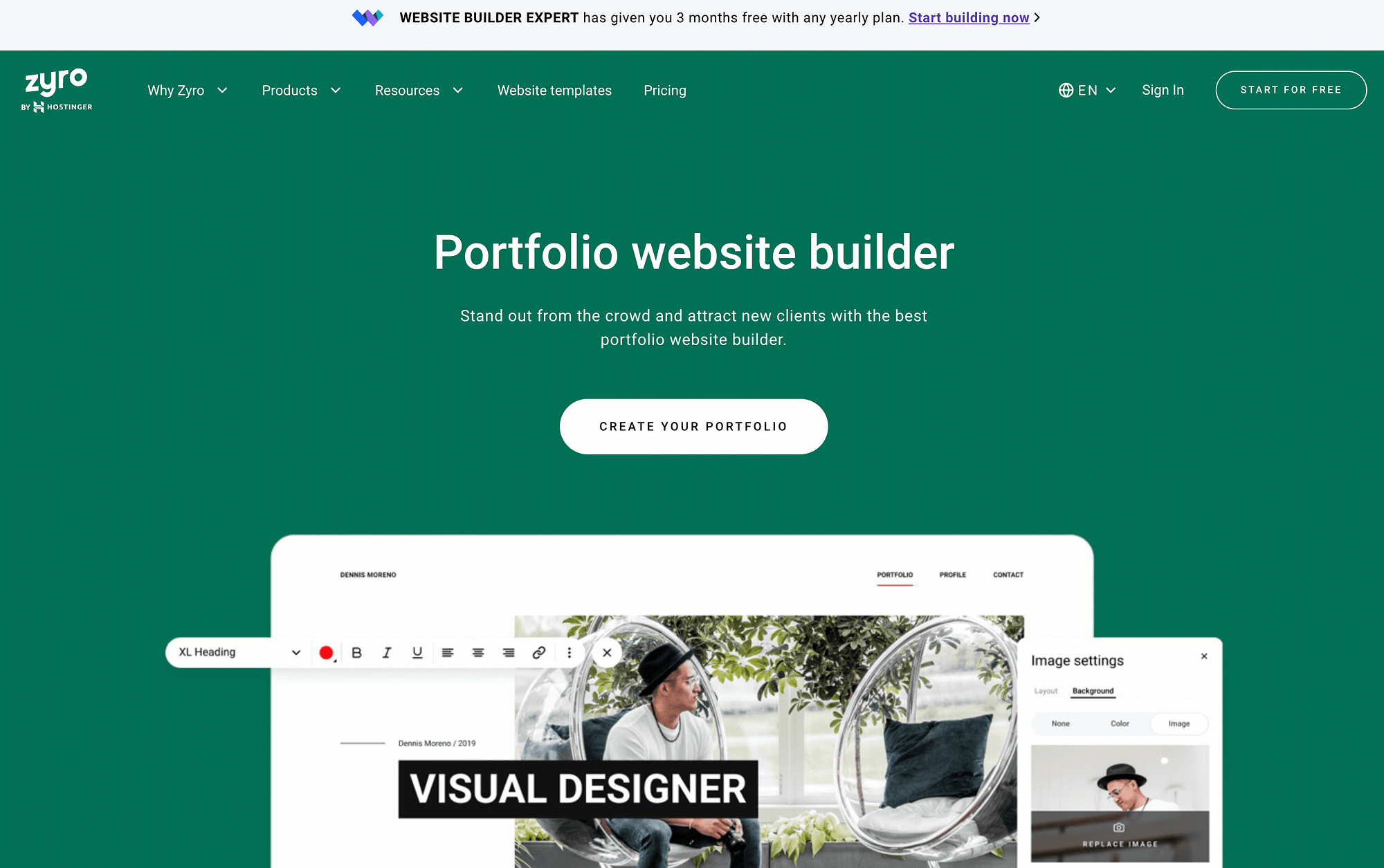This screenshot has width=1384, height=868.
Task: Click the Italic formatting icon
Action: (x=386, y=652)
